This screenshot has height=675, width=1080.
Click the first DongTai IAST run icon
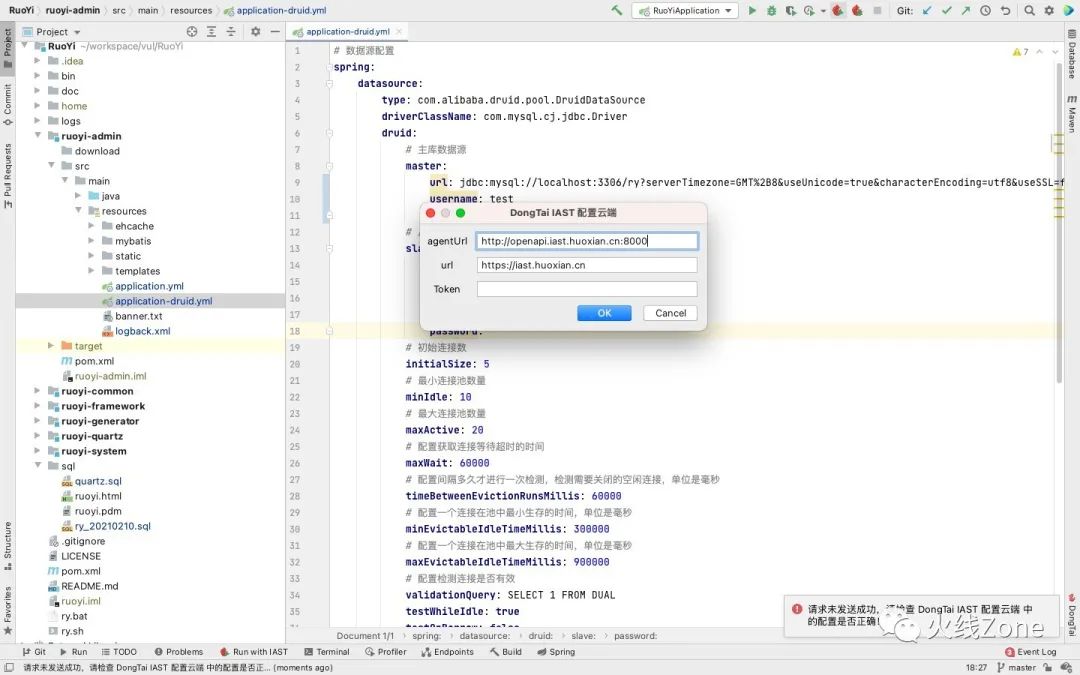(838, 10)
